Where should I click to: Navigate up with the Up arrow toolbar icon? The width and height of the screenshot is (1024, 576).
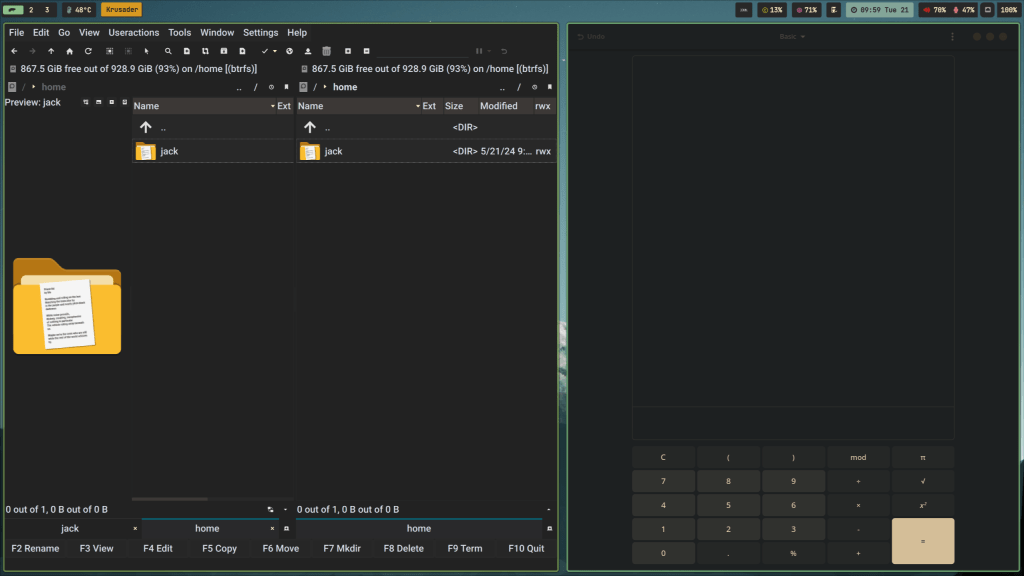coord(51,51)
